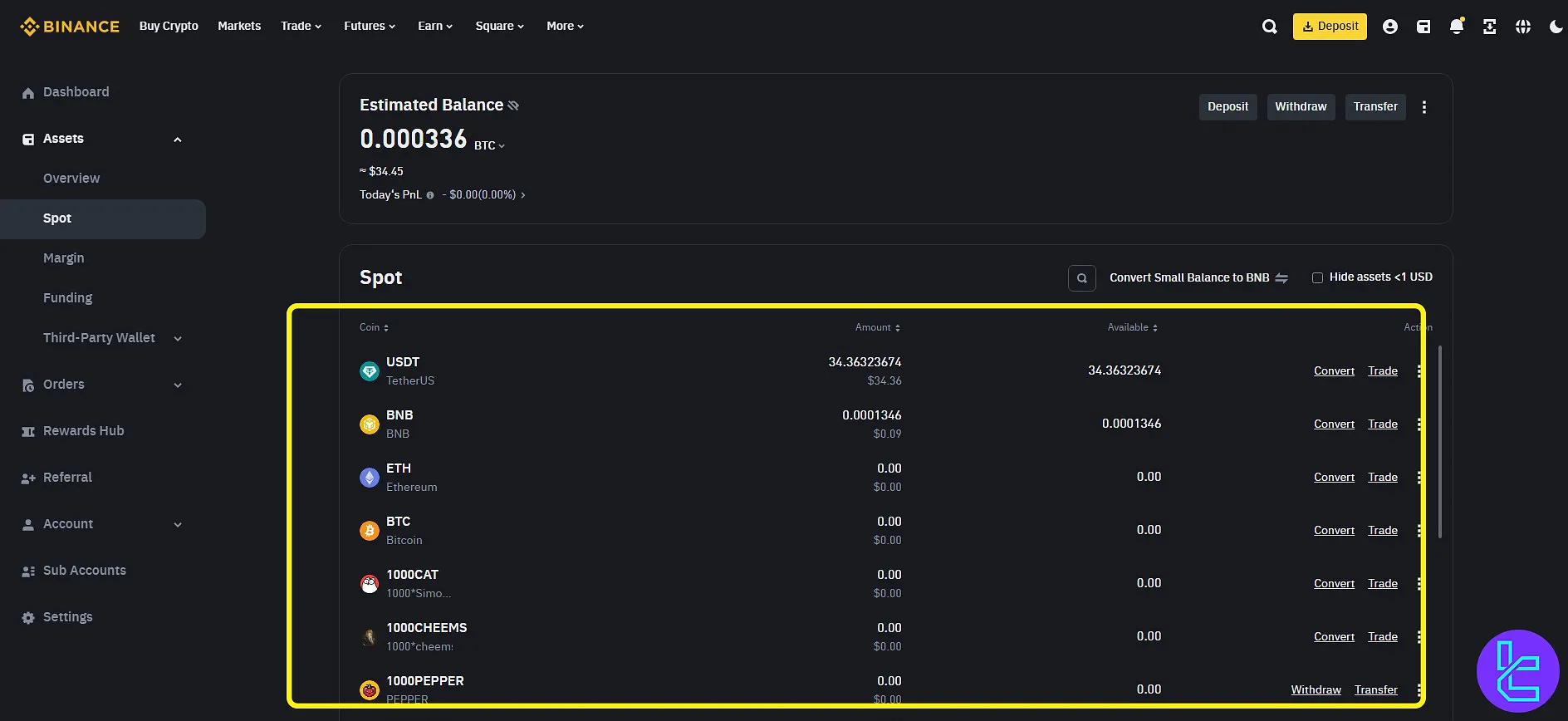Image resolution: width=1568 pixels, height=721 pixels.
Task: Click Trade link for BNB
Action: pos(1383,424)
